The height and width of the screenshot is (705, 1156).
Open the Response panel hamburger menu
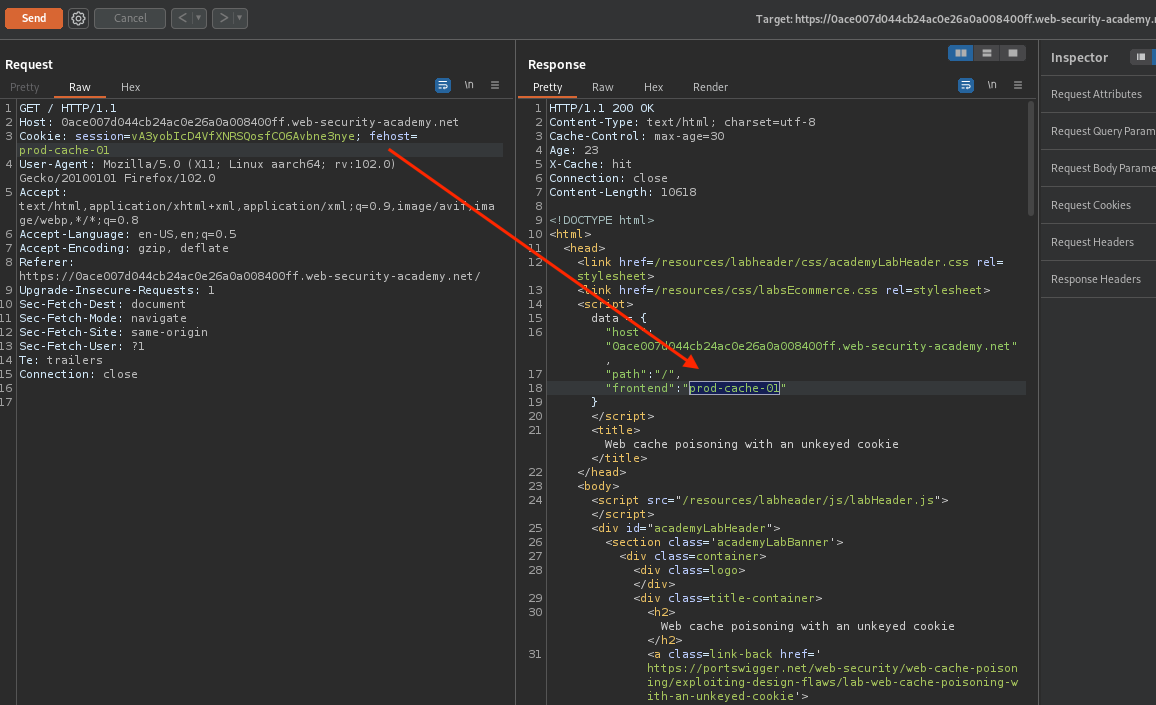(x=1018, y=86)
